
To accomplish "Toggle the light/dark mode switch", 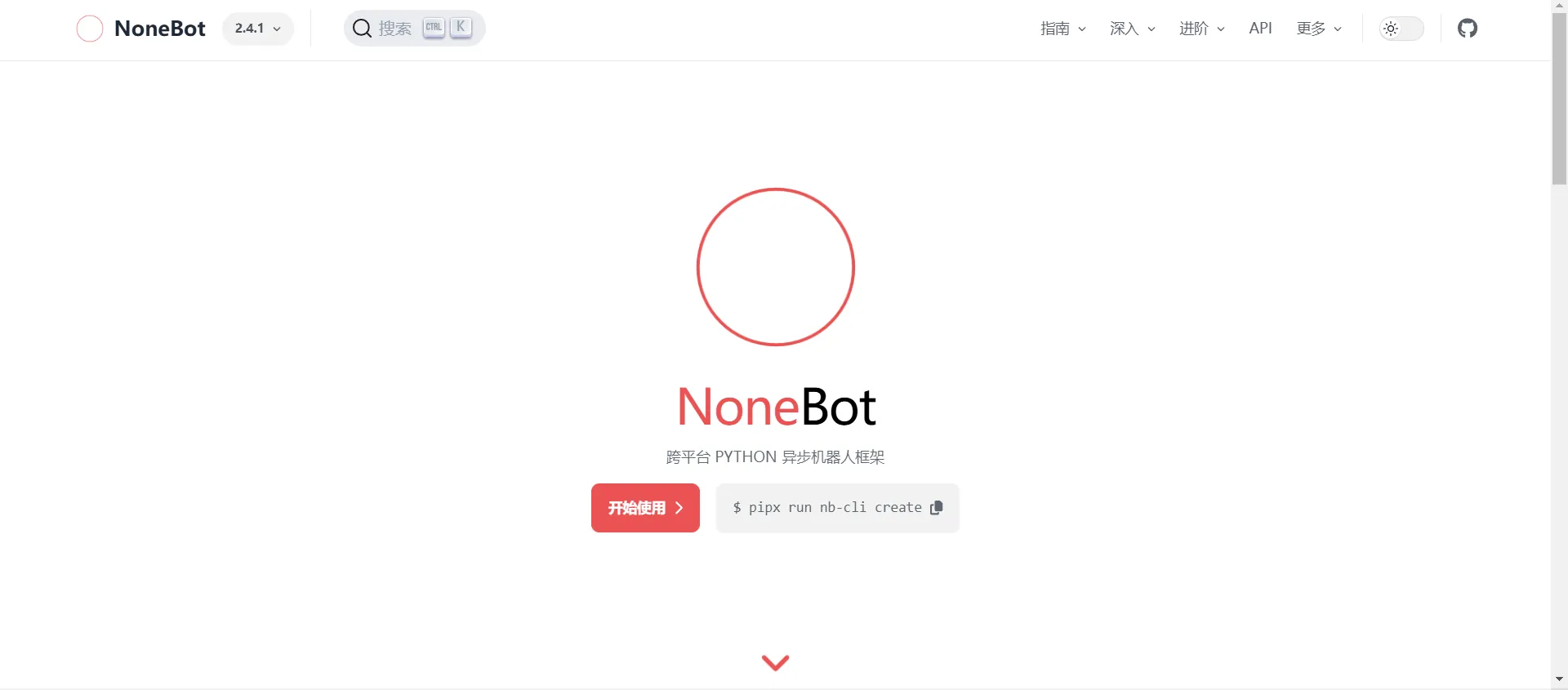I will 1401,29.
